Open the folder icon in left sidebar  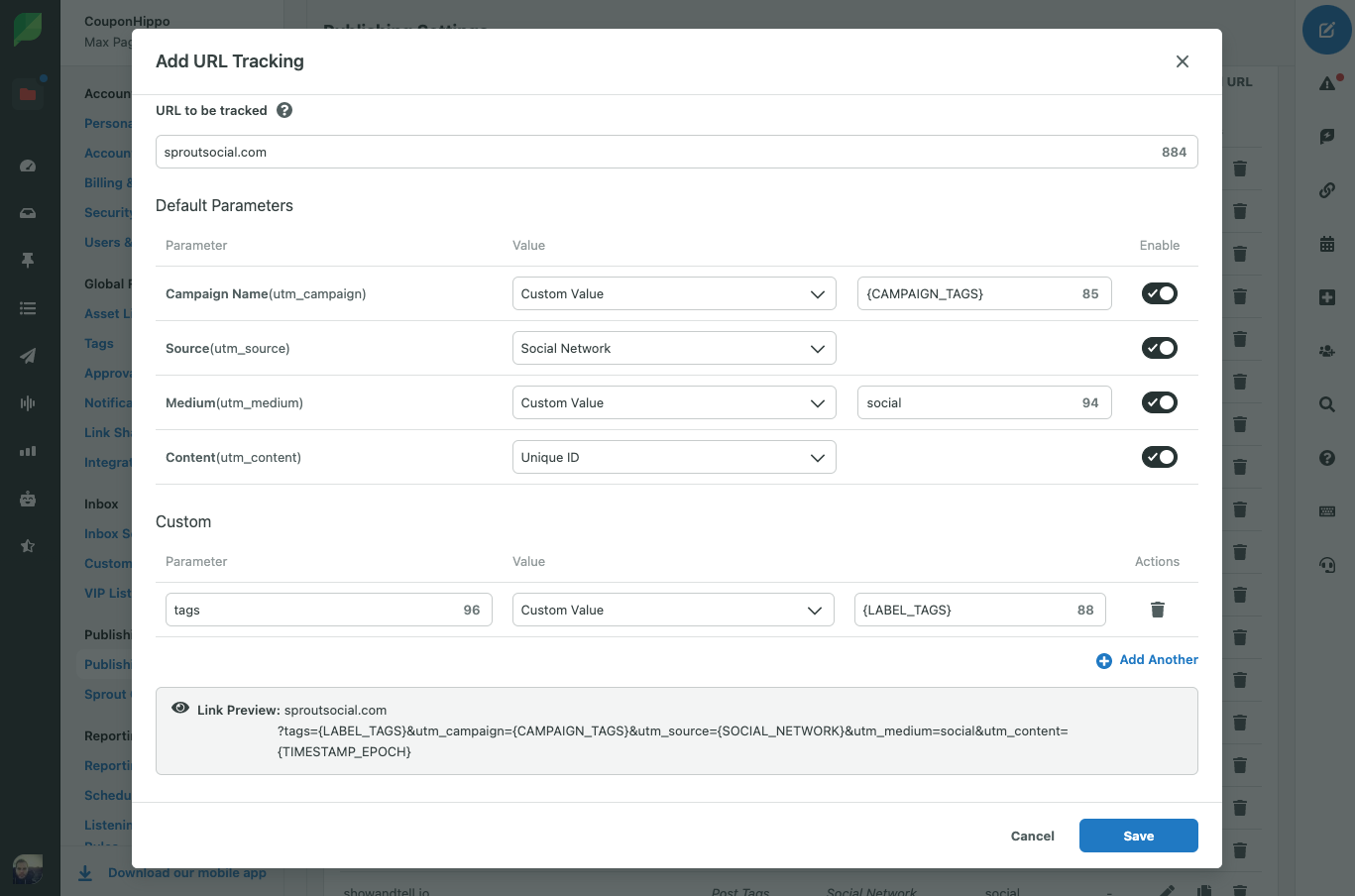(28, 94)
